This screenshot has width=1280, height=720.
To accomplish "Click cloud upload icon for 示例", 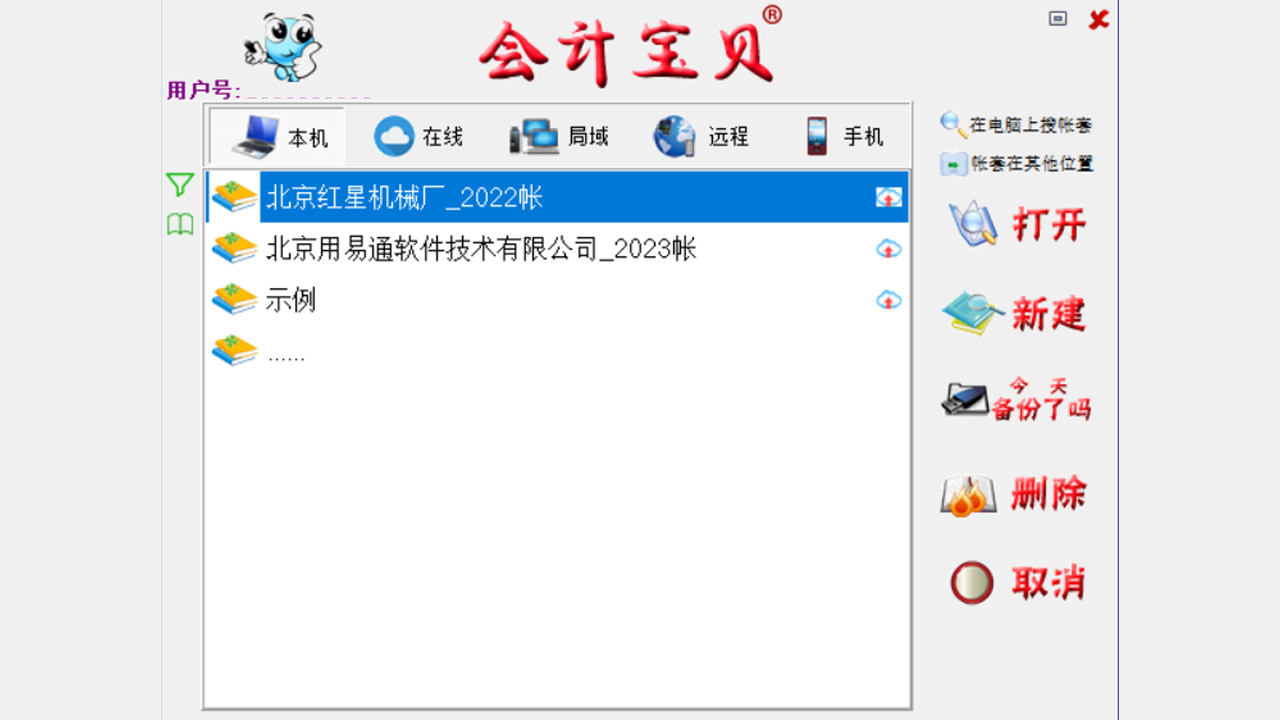I will [x=889, y=299].
